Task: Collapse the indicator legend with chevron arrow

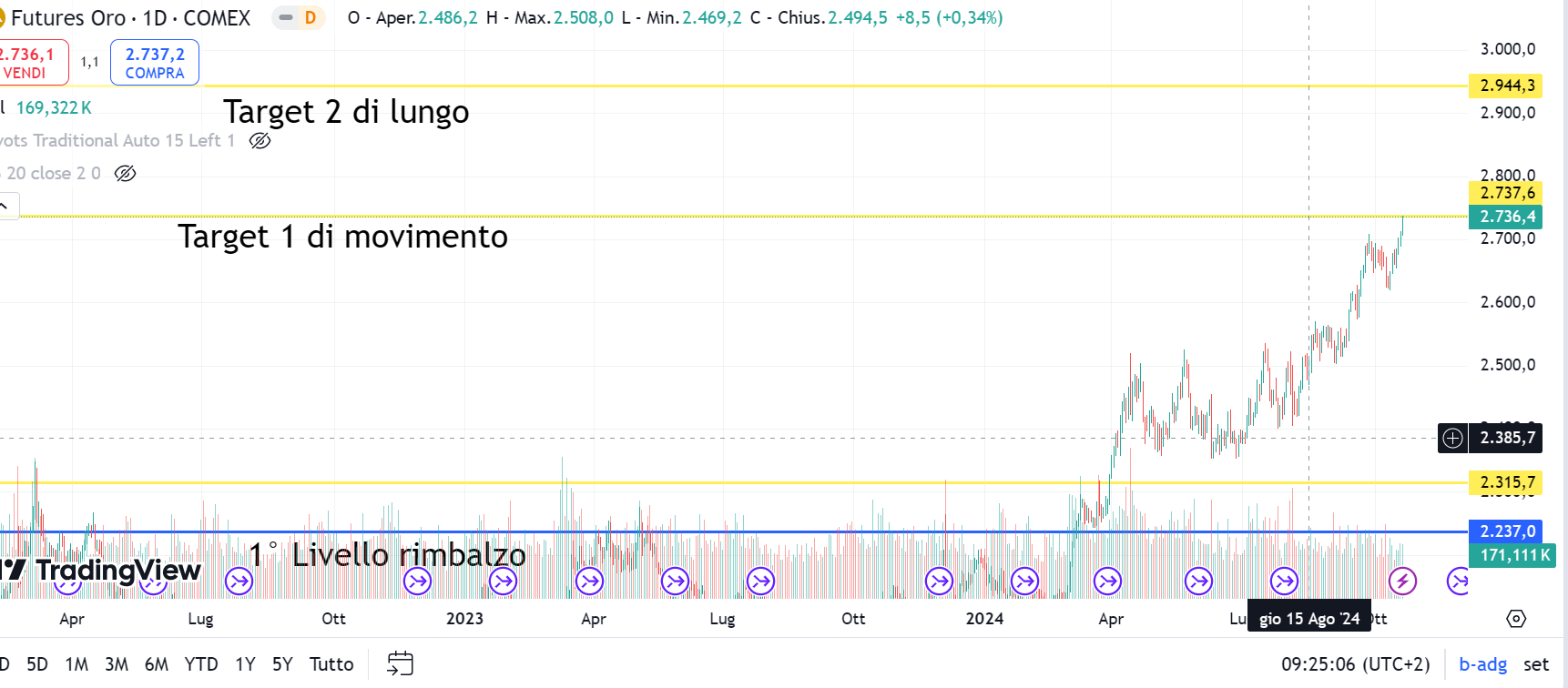Action: 5,207
